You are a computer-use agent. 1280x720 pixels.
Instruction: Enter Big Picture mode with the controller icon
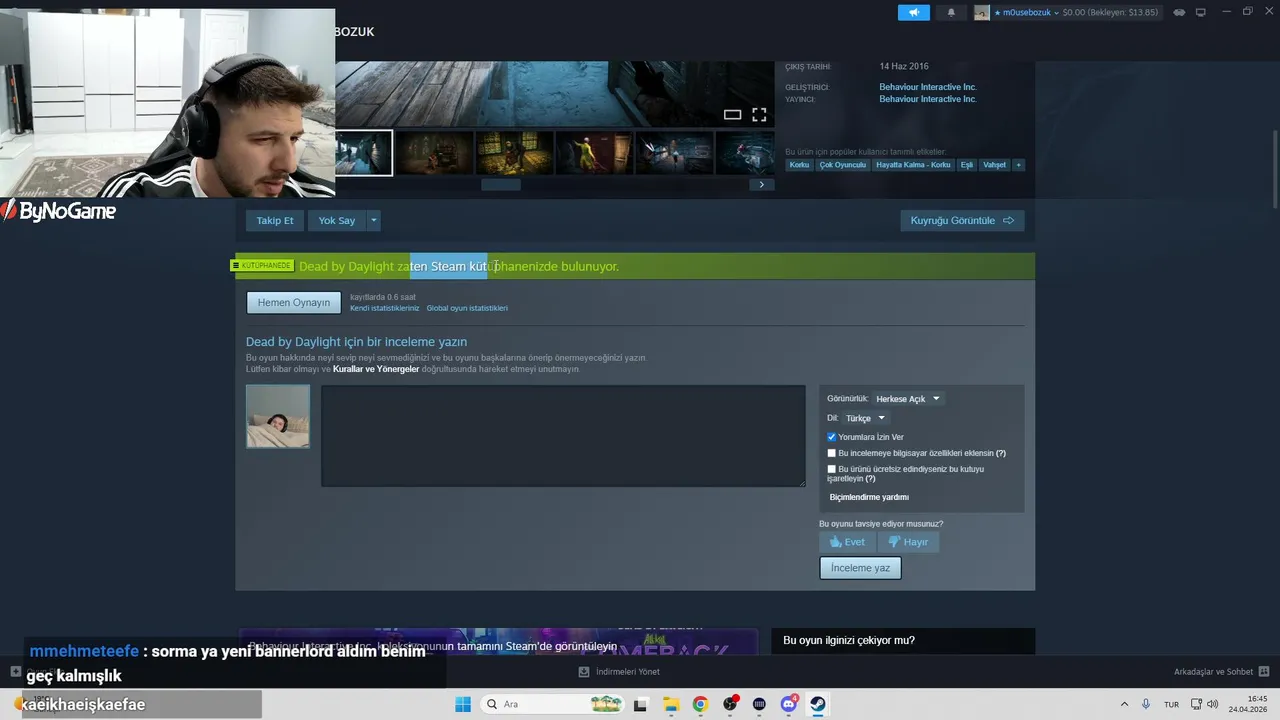[1179, 12]
